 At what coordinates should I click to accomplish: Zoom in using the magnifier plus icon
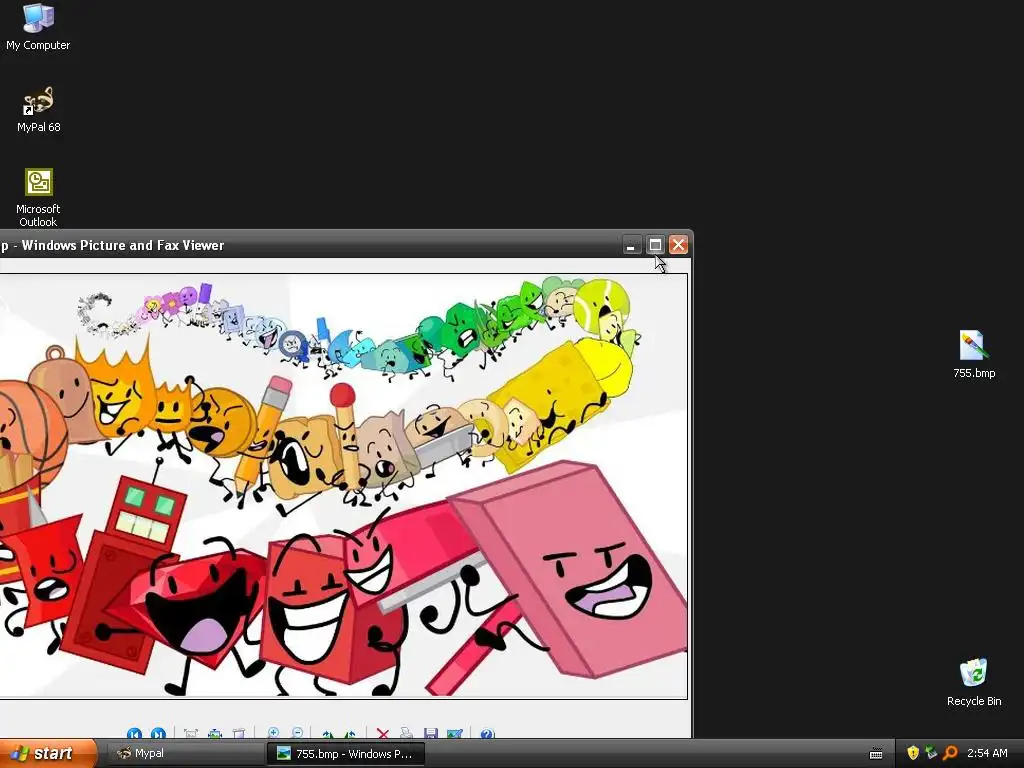point(274,733)
